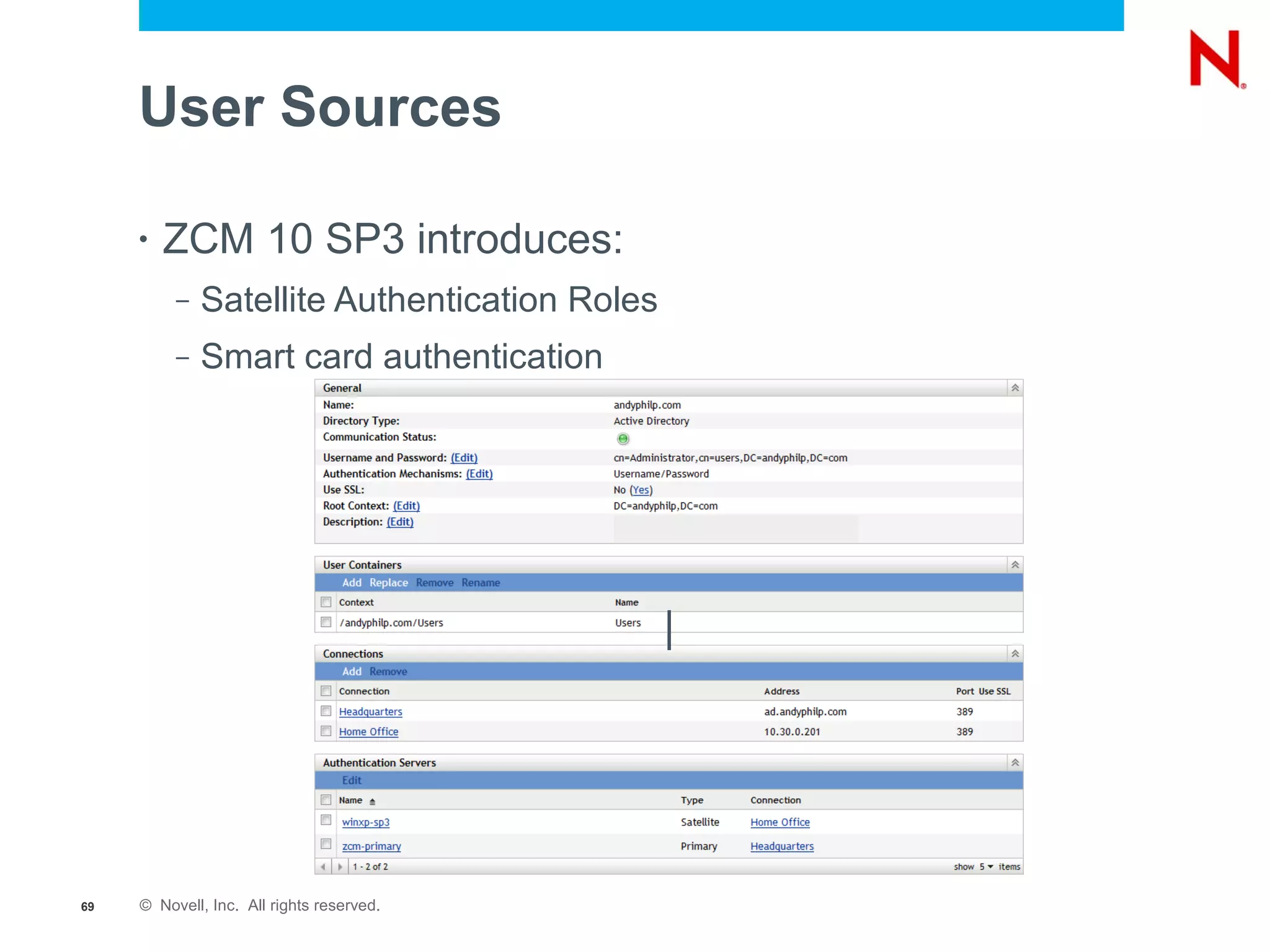The width and height of the screenshot is (1270, 952).
Task: Click the Port column header
Action: (x=965, y=691)
